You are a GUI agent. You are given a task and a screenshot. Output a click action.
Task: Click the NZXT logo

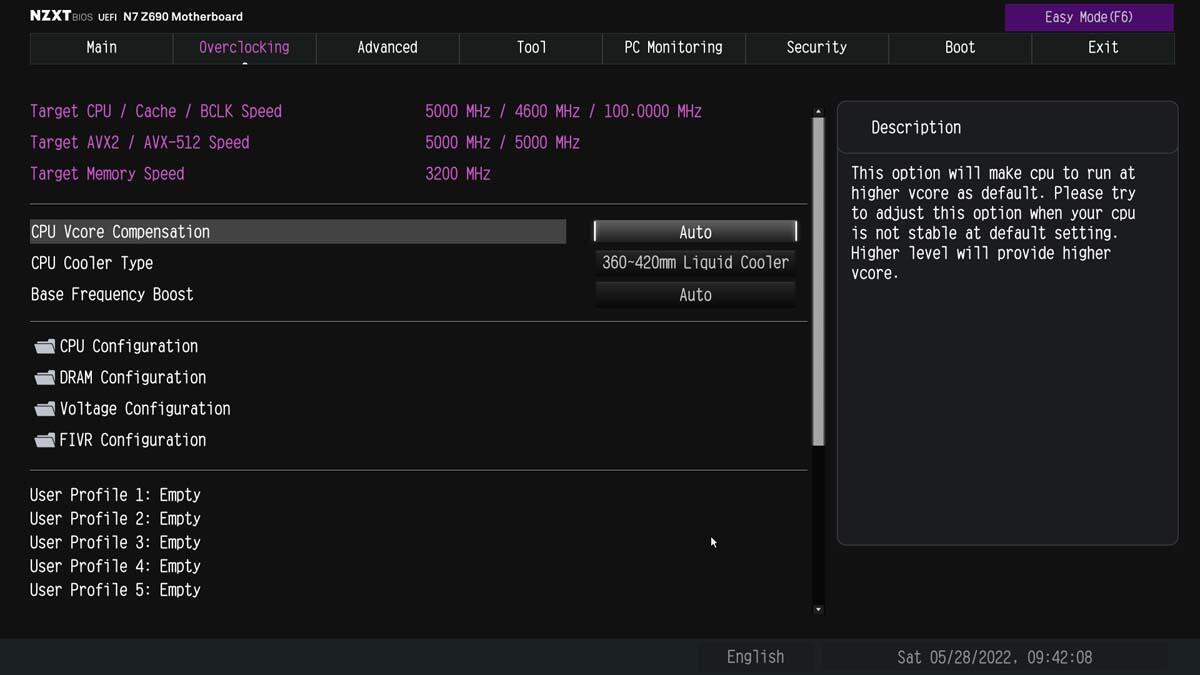click(48, 16)
